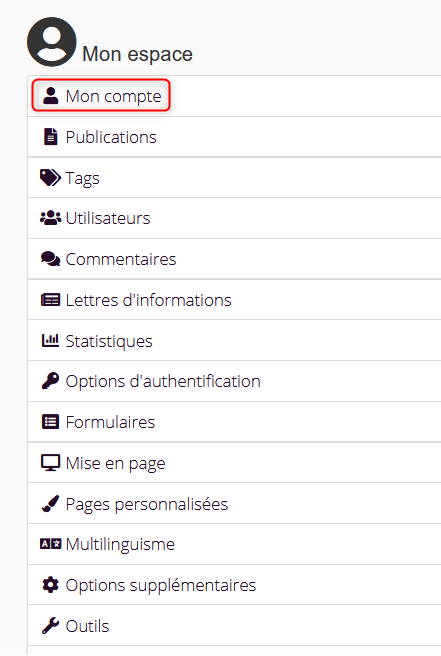
Task: Click the bar chart icon for Statistiques
Action: (x=50, y=341)
